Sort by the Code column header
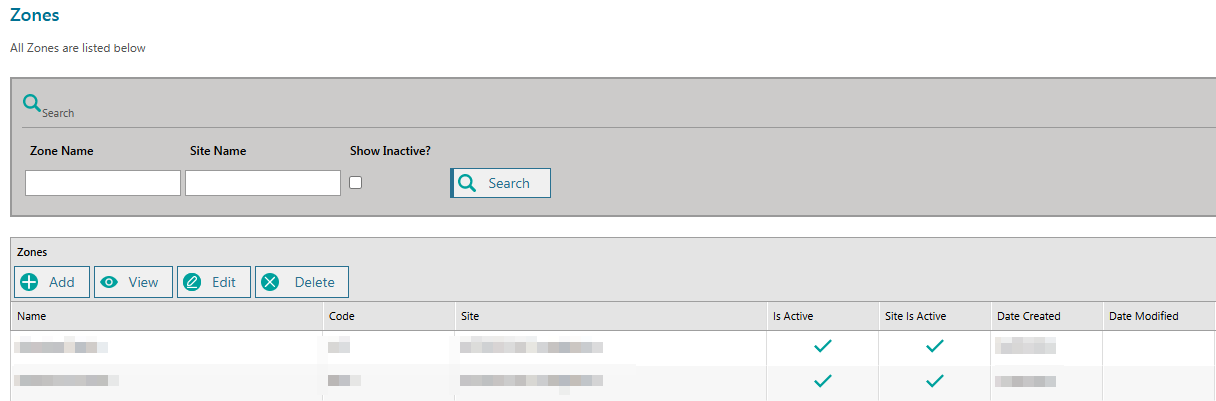This screenshot has height=401, width=1216. click(342, 316)
